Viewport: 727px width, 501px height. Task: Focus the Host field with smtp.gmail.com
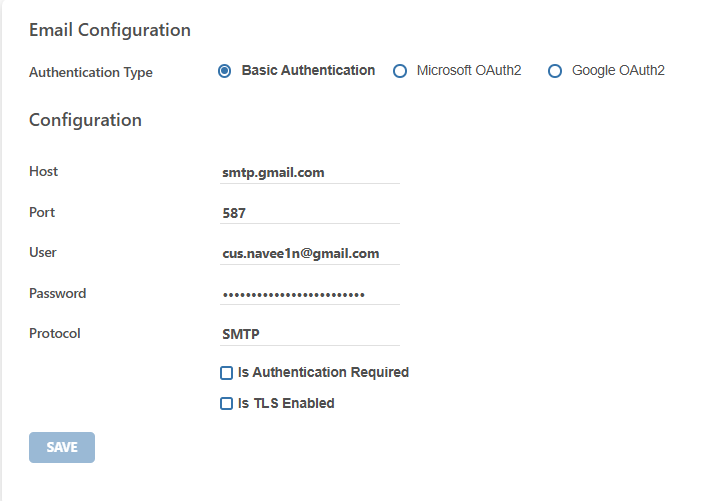point(310,173)
